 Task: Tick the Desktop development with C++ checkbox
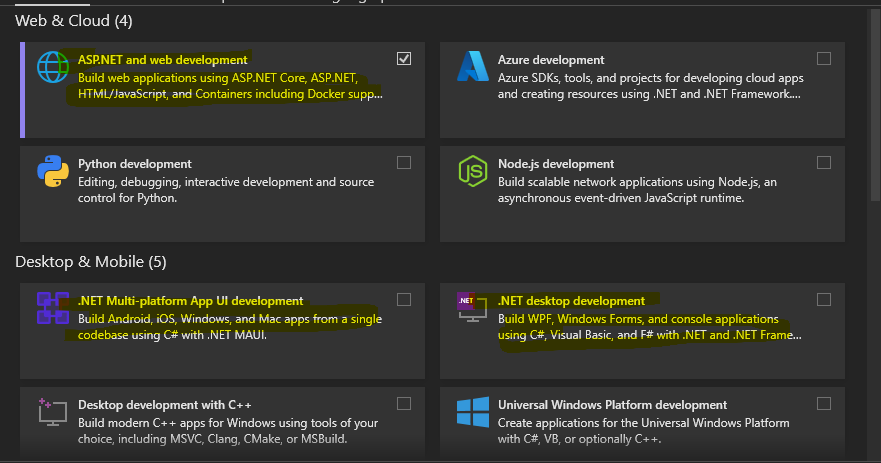pyautogui.click(x=404, y=404)
